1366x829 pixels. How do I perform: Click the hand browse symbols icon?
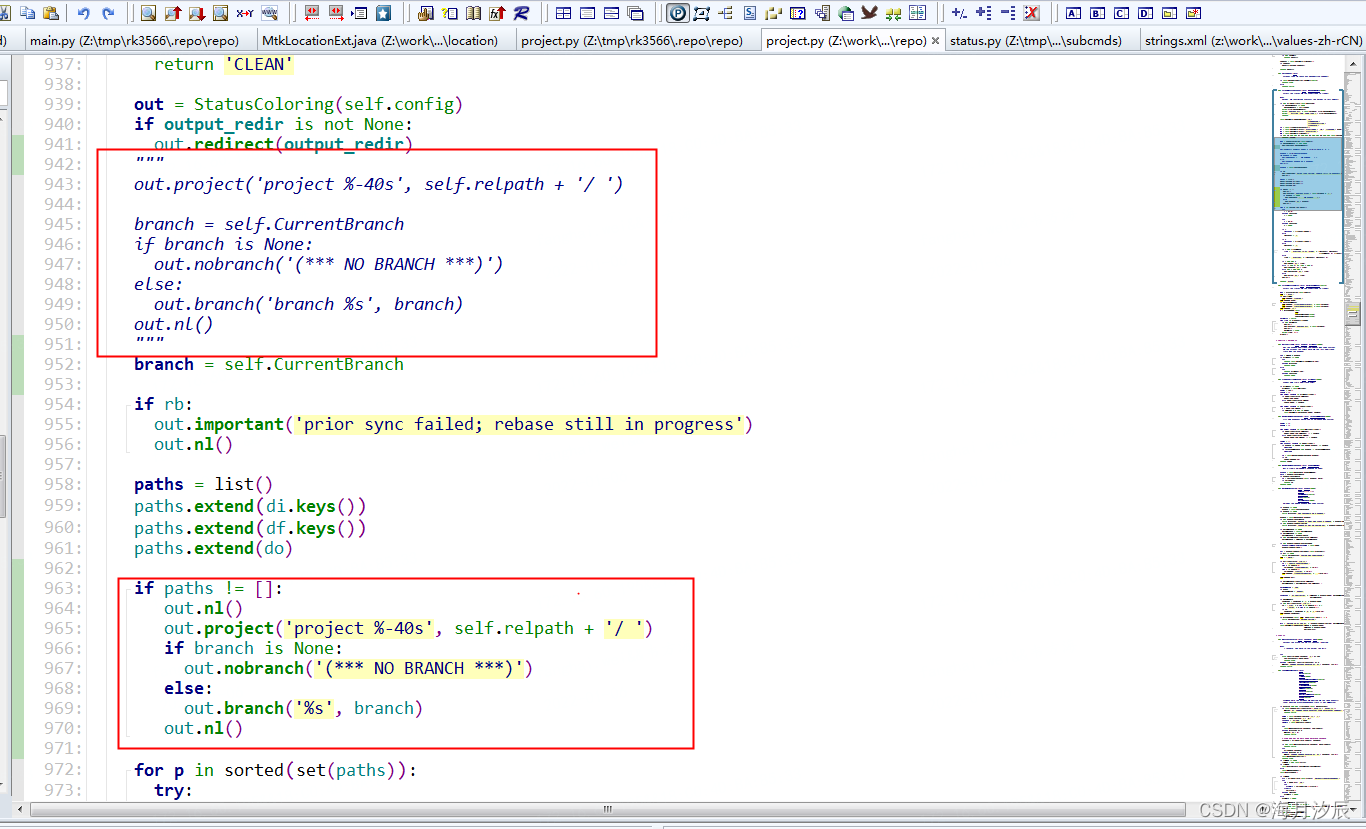click(x=425, y=13)
